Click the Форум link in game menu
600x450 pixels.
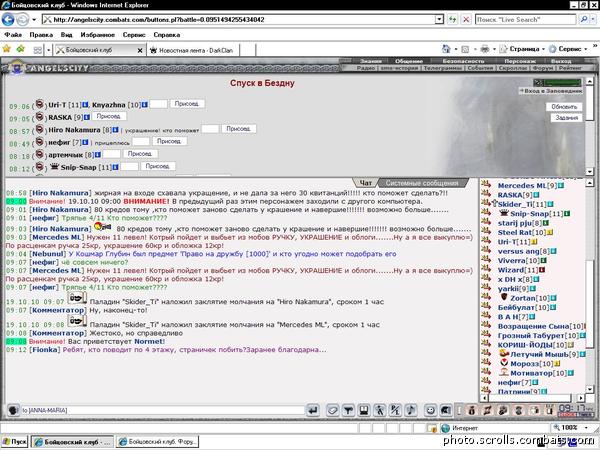[x=543, y=68]
